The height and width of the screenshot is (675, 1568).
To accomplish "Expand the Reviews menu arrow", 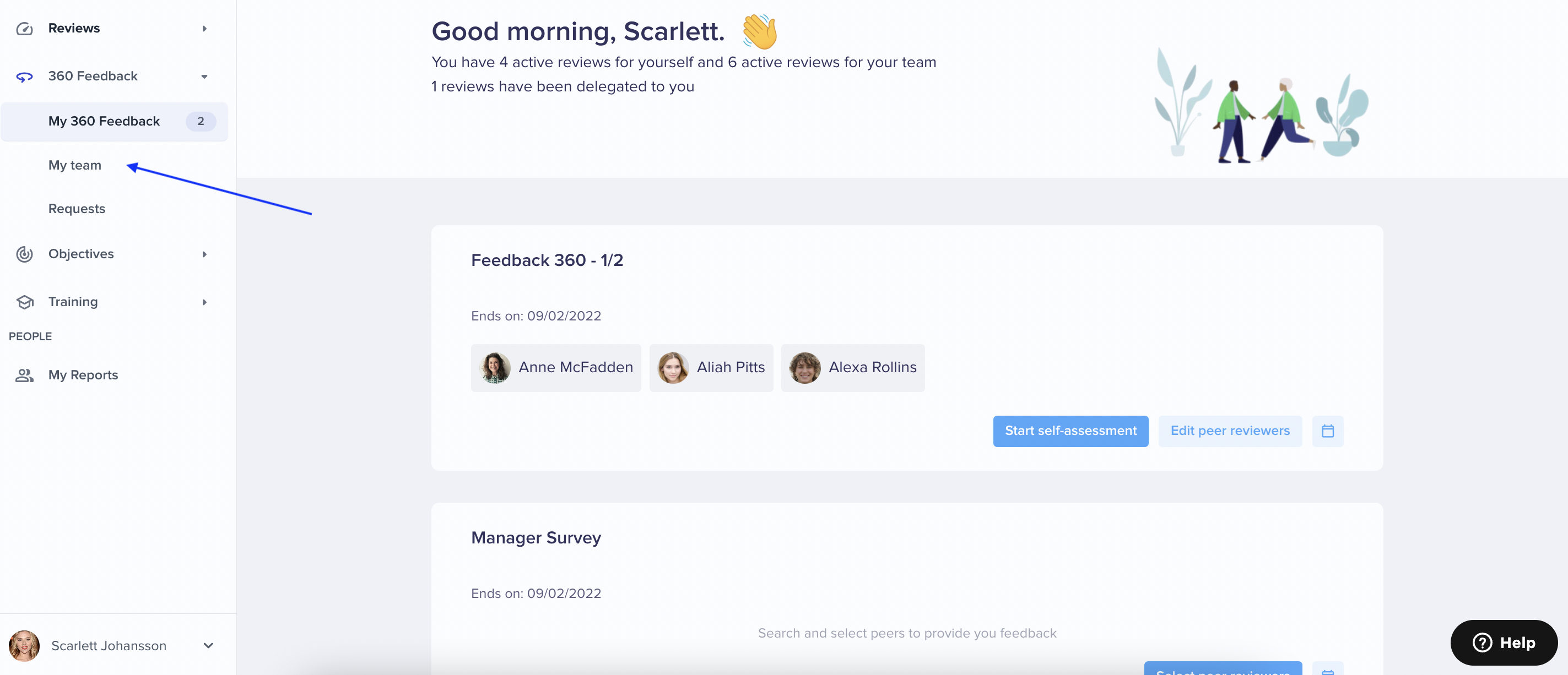I will (x=204, y=29).
